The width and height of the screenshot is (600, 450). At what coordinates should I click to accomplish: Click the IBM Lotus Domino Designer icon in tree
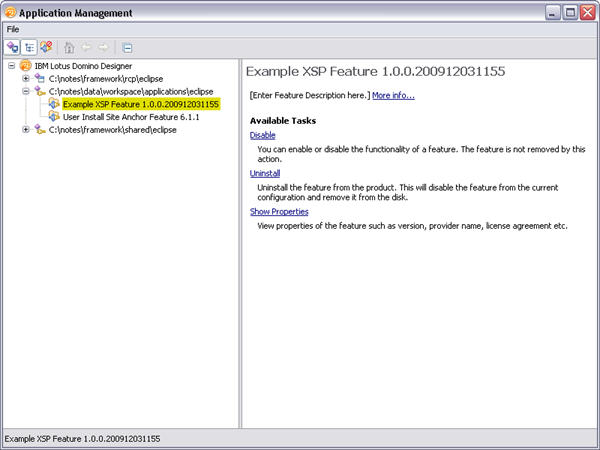click(25, 66)
